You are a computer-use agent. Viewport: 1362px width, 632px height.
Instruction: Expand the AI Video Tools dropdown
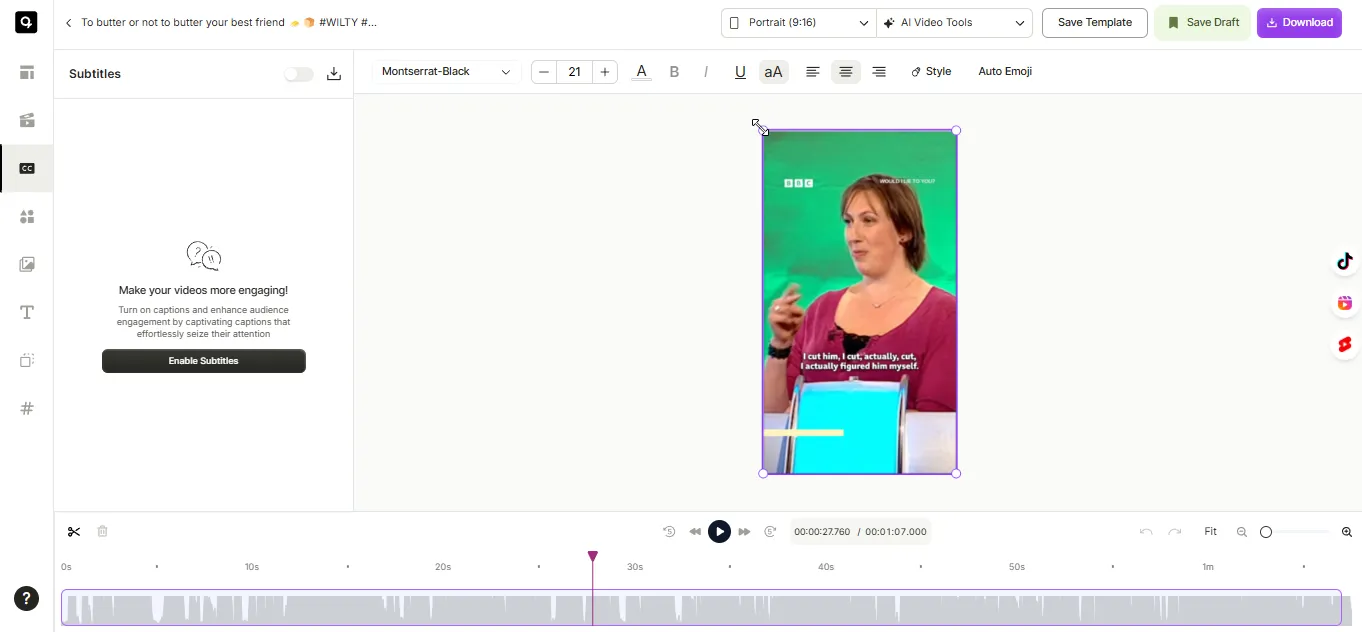click(x=954, y=23)
